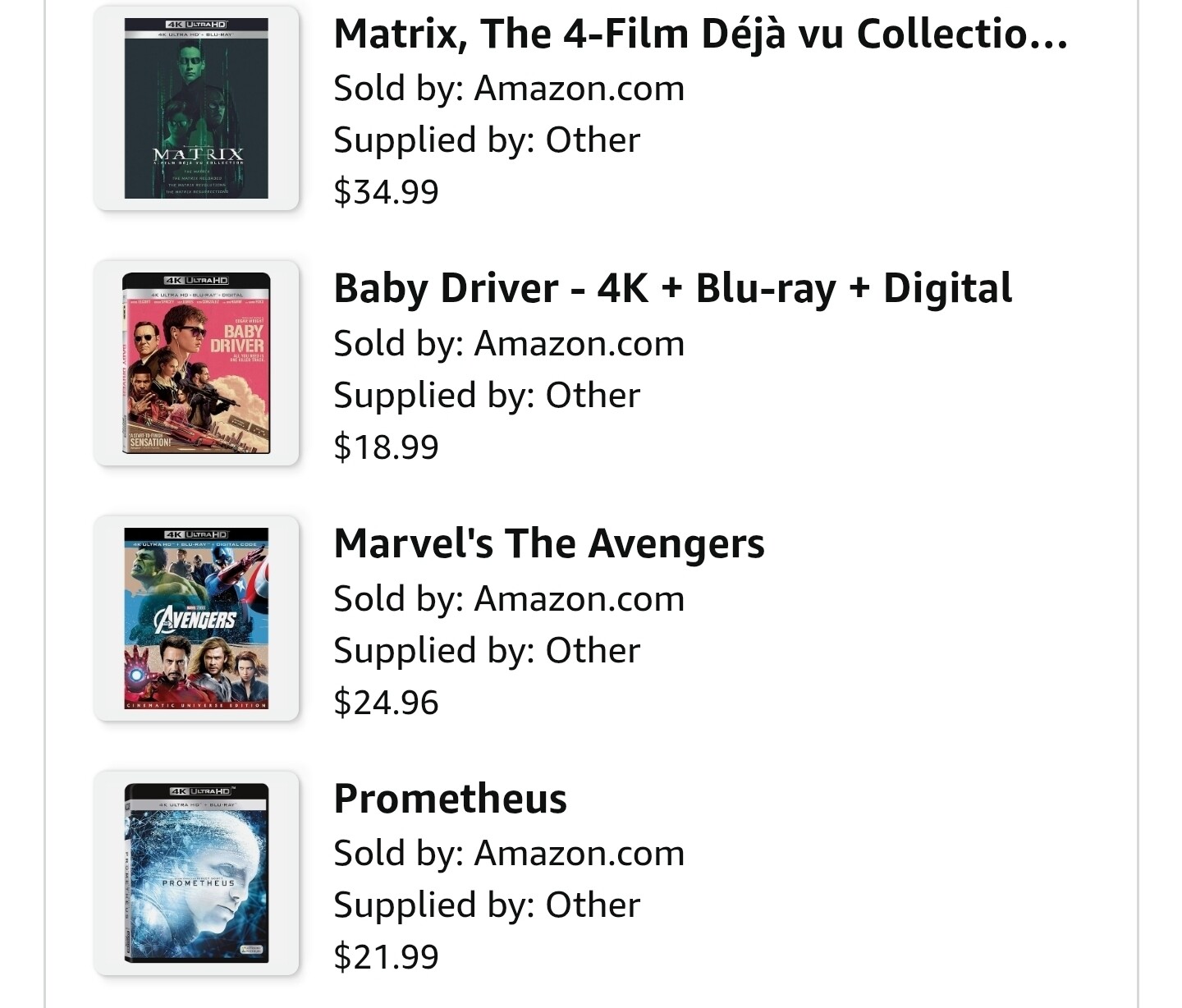
Task: Click the Baby Driver 4K + Blu-ray title
Action: 672,289
